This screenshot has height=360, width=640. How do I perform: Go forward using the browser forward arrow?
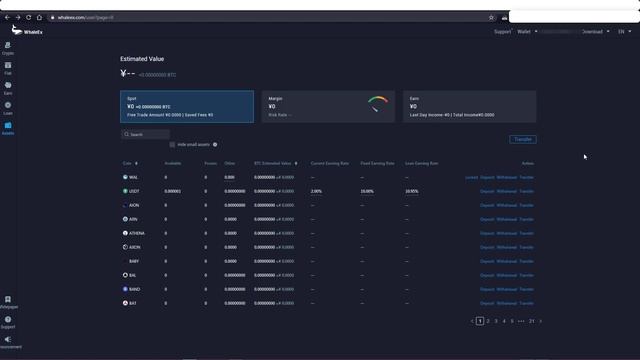coord(18,18)
